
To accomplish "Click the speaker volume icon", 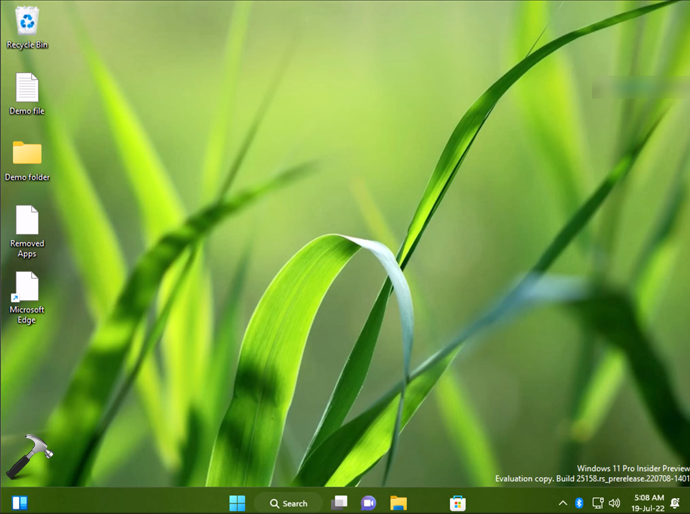I will (614, 503).
